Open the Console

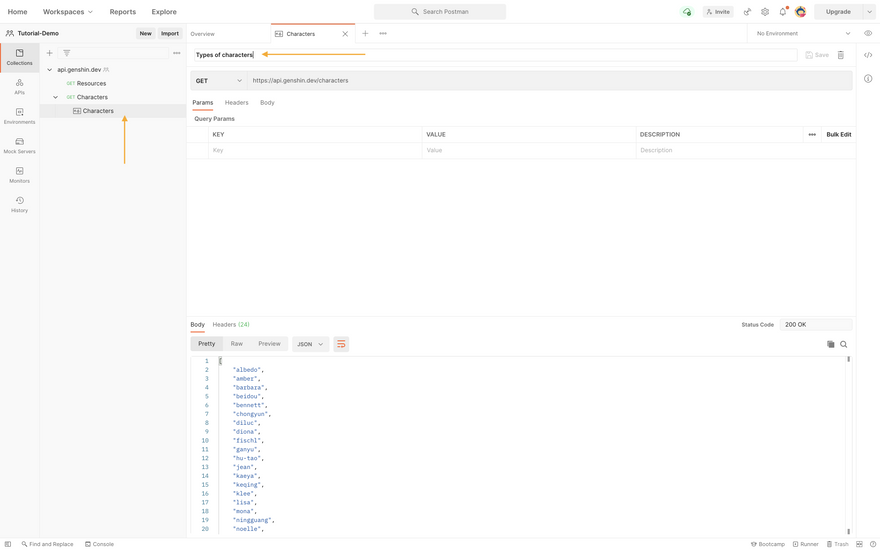99,544
